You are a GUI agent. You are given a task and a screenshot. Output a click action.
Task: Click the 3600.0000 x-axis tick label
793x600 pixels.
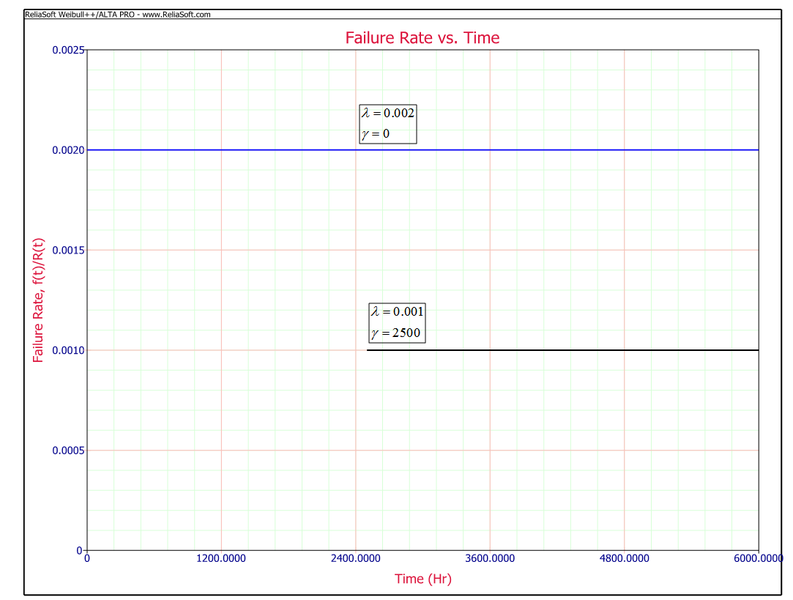point(489,560)
